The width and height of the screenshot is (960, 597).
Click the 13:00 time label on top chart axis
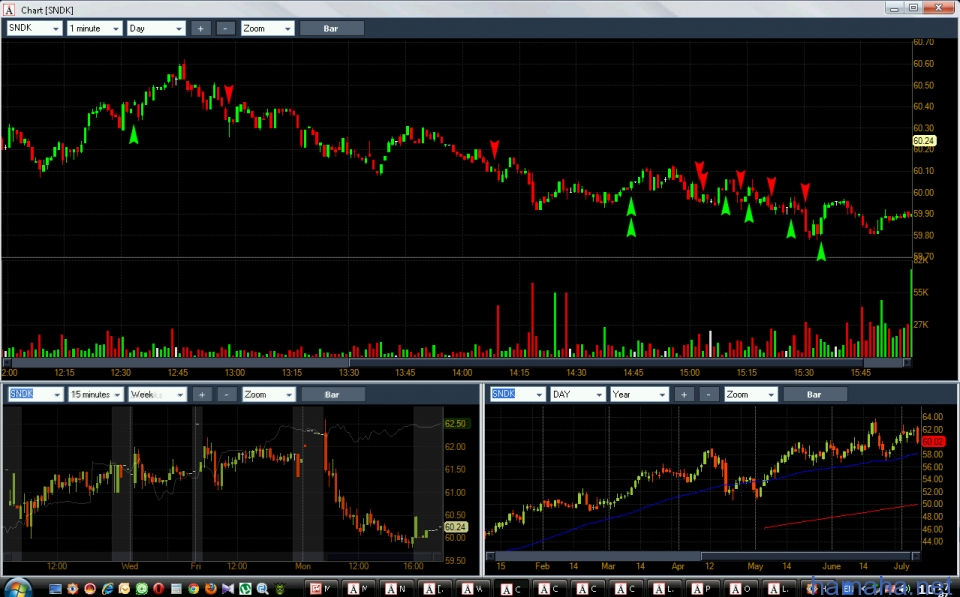[234, 372]
